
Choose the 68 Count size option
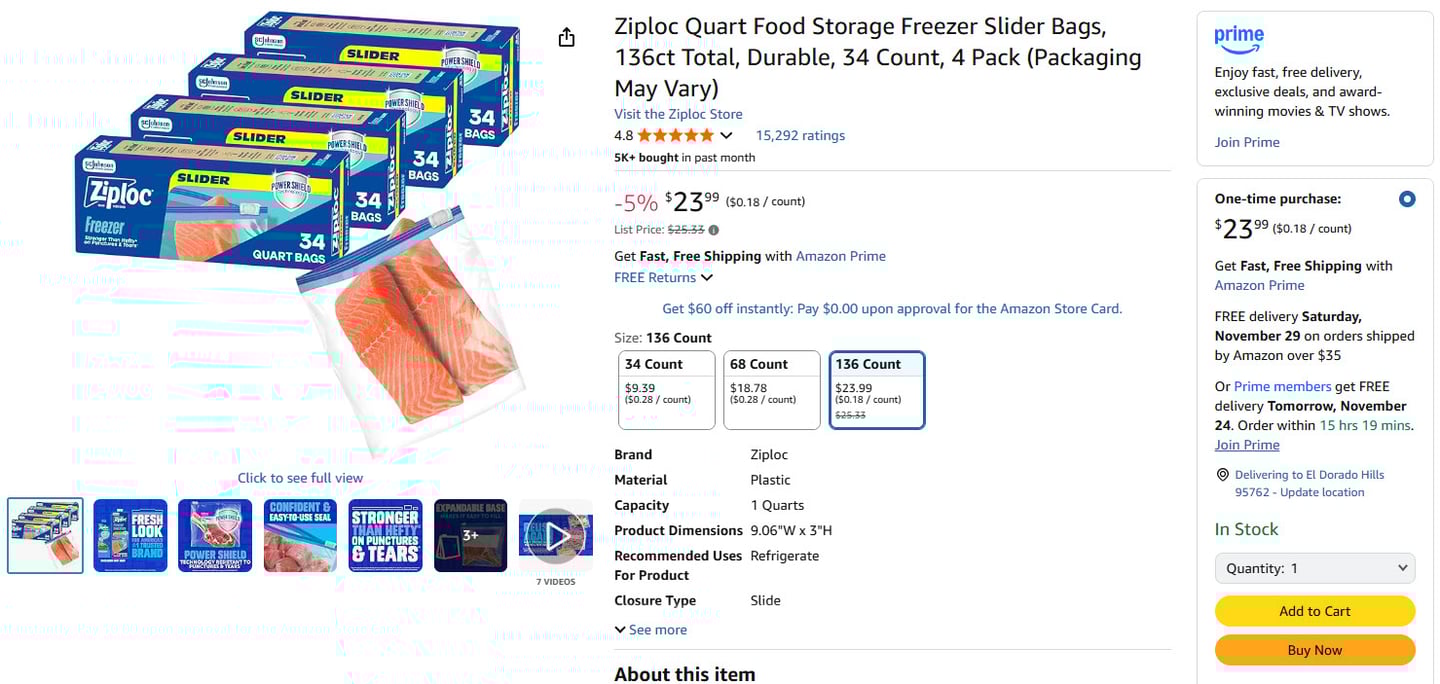point(772,389)
